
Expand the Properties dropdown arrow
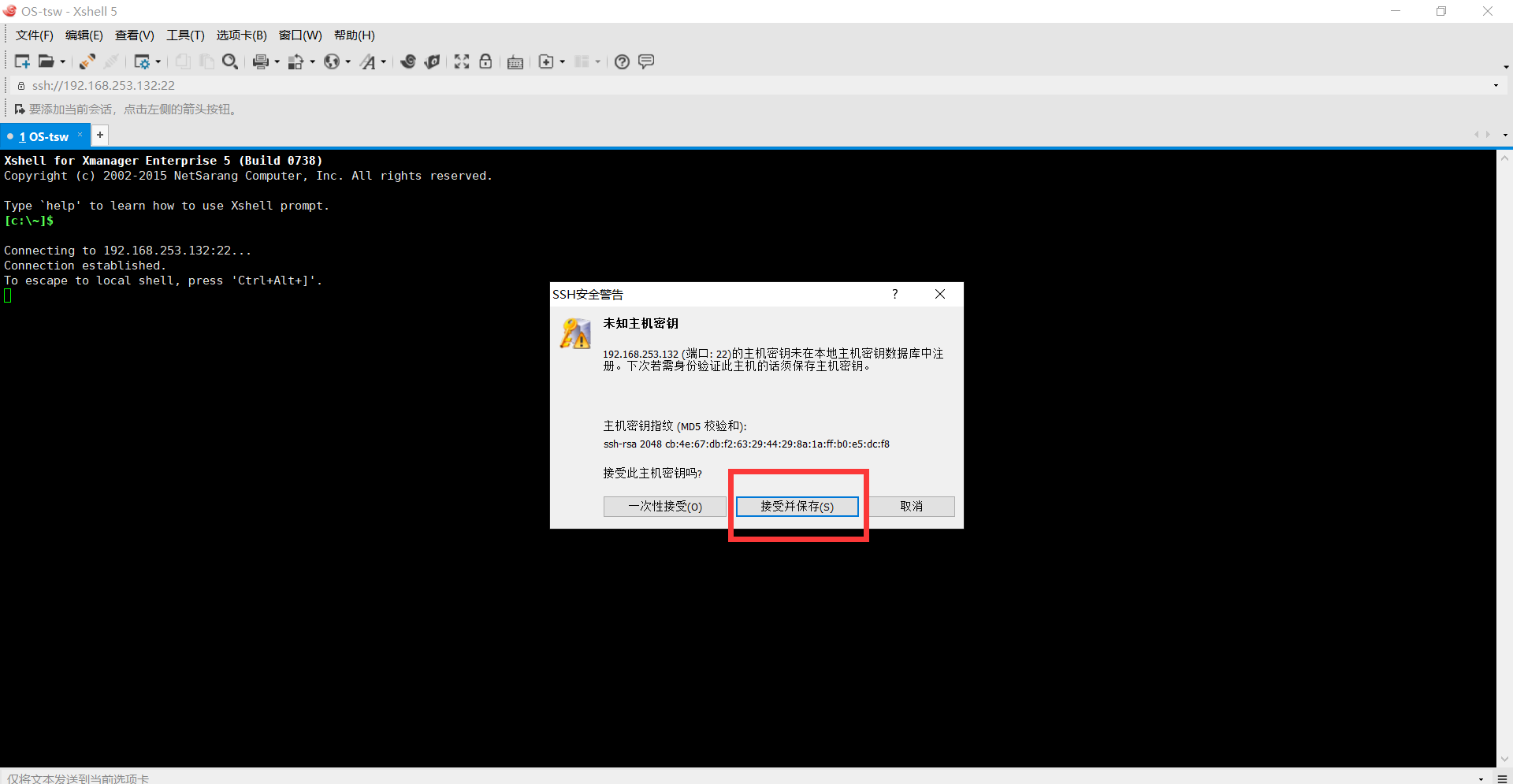pos(158,61)
